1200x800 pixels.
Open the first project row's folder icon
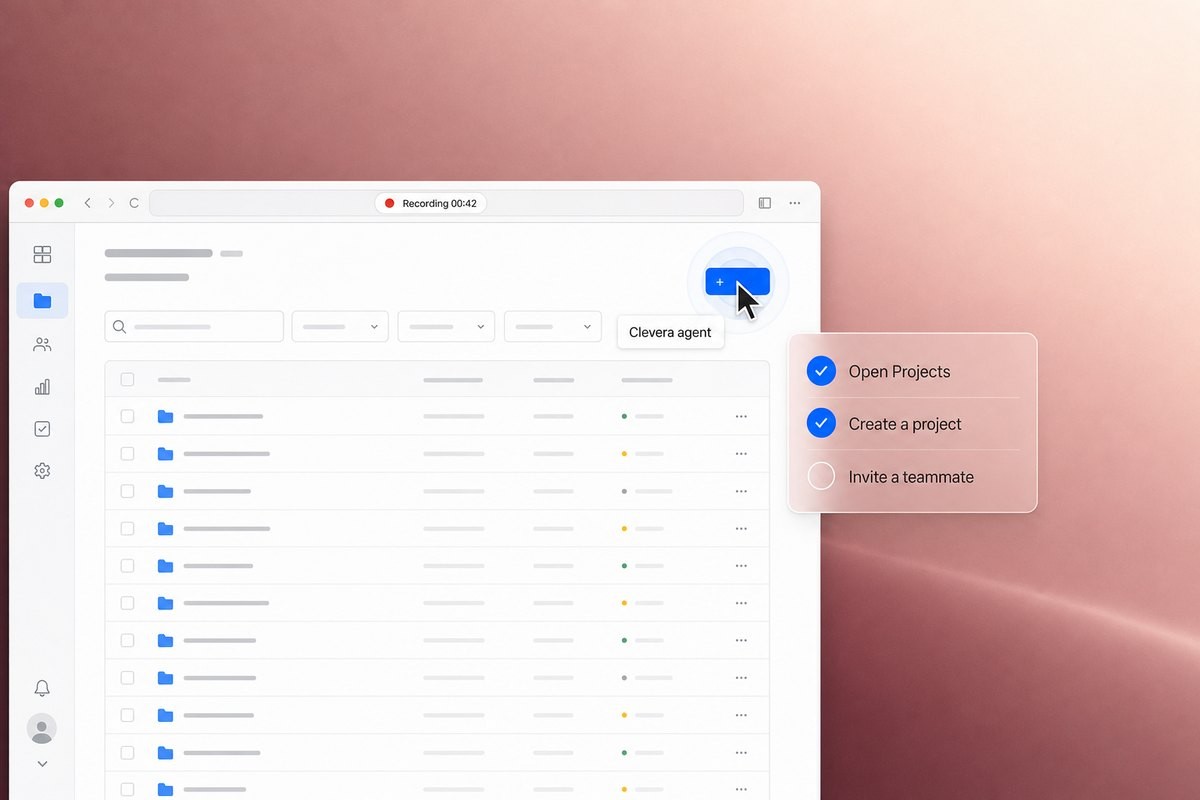point(166,416)
